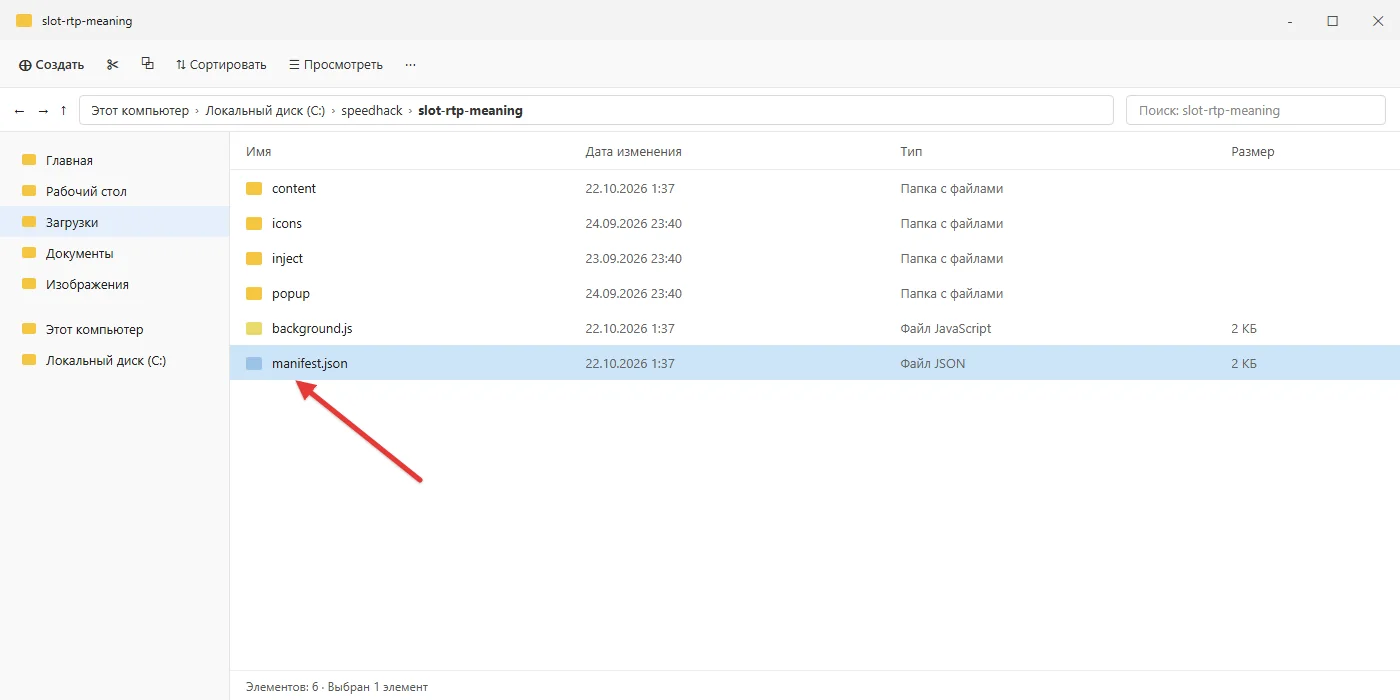Select the background.js file name
Viewport: 1400px width, 700px height.
tap(312, 328)
